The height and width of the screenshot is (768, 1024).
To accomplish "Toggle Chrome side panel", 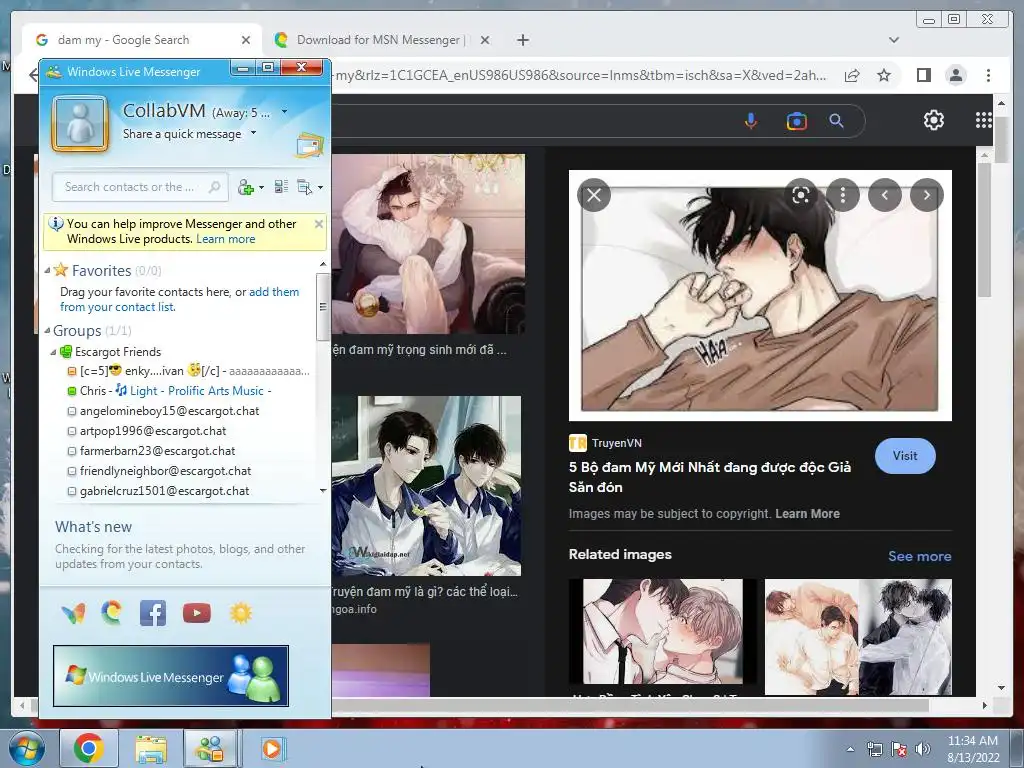I will (x=923, y=76).
